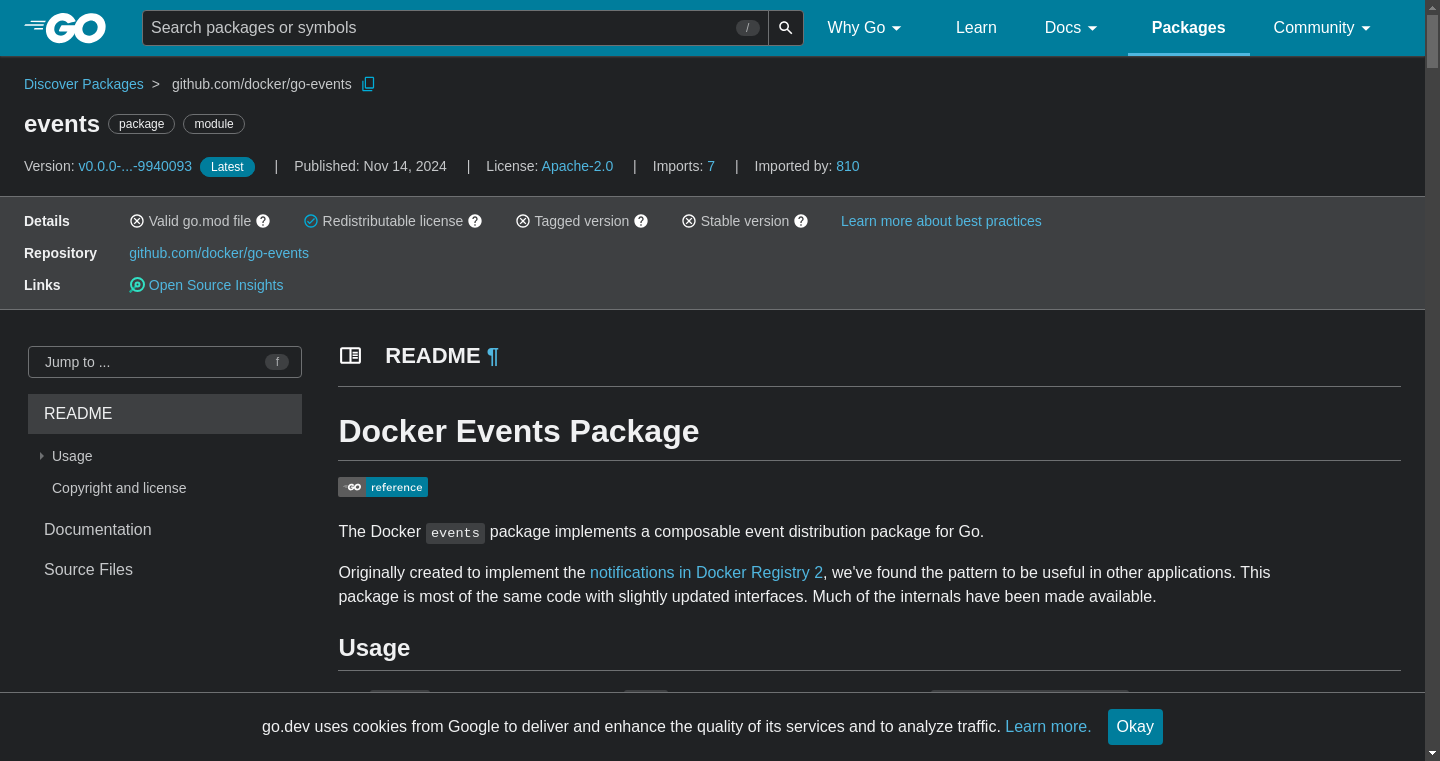The height and width of the screenshot is (761, 1440).
Task: Click the scrollbar down arrow
Action: pos(1432,752)
